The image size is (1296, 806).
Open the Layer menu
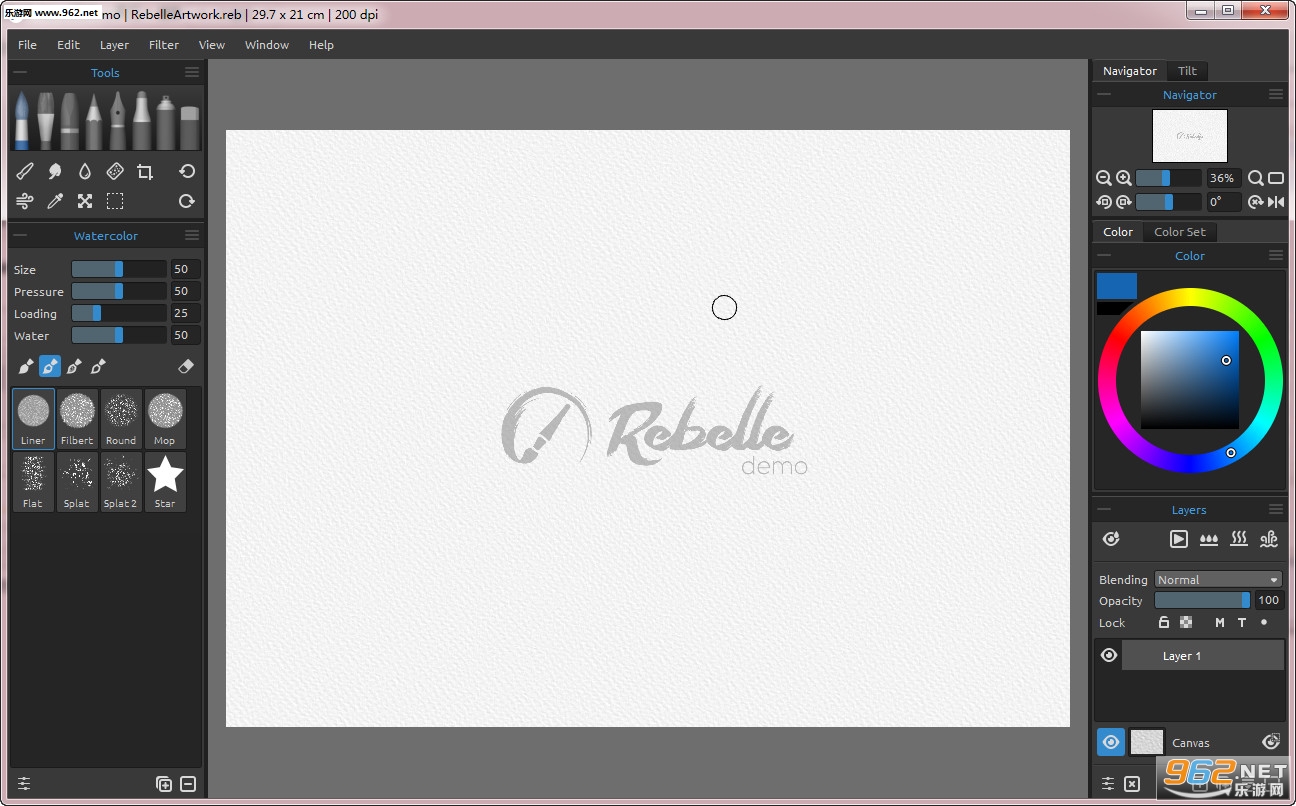[114, 45]
